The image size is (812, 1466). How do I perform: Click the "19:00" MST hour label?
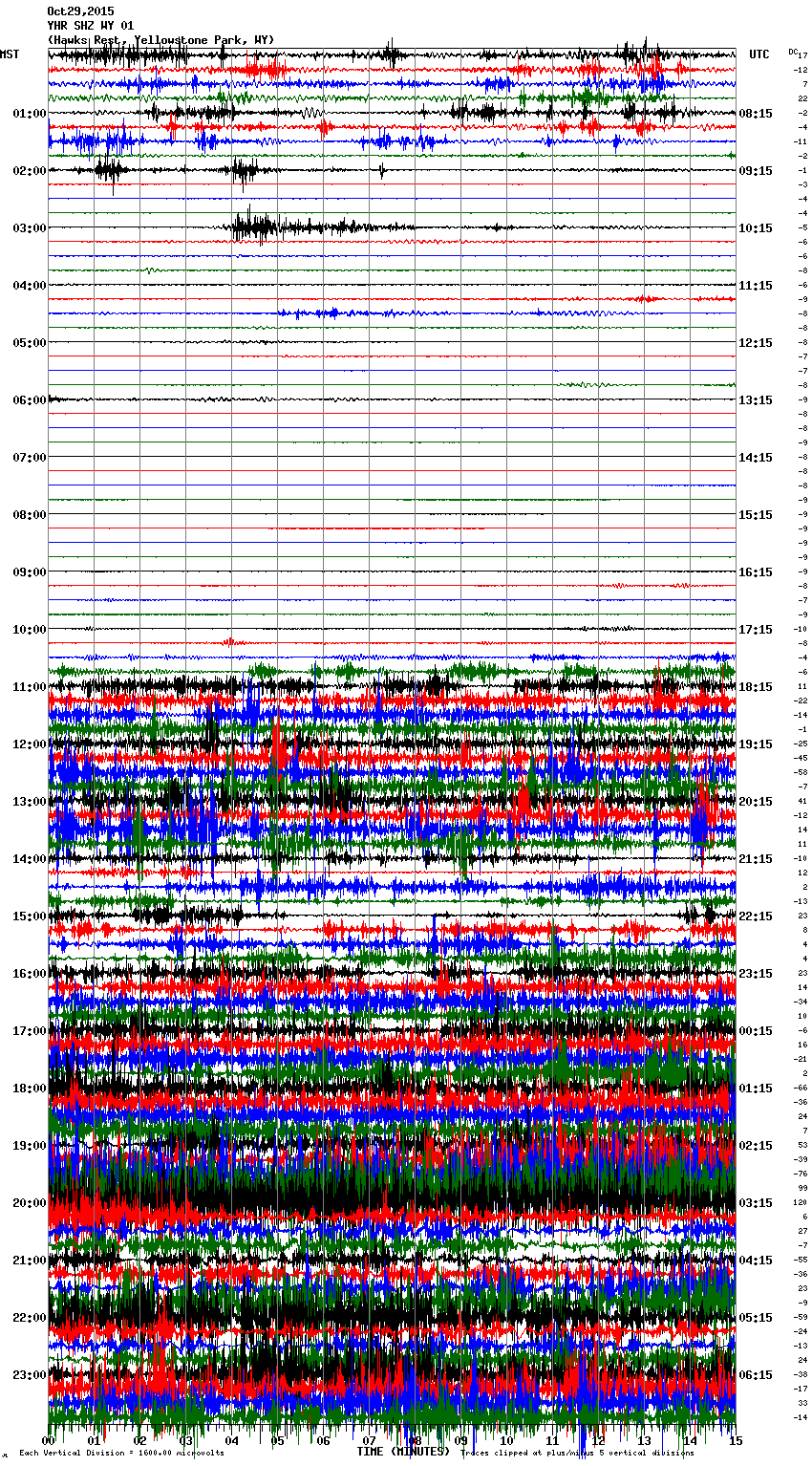coord(30,1146)
